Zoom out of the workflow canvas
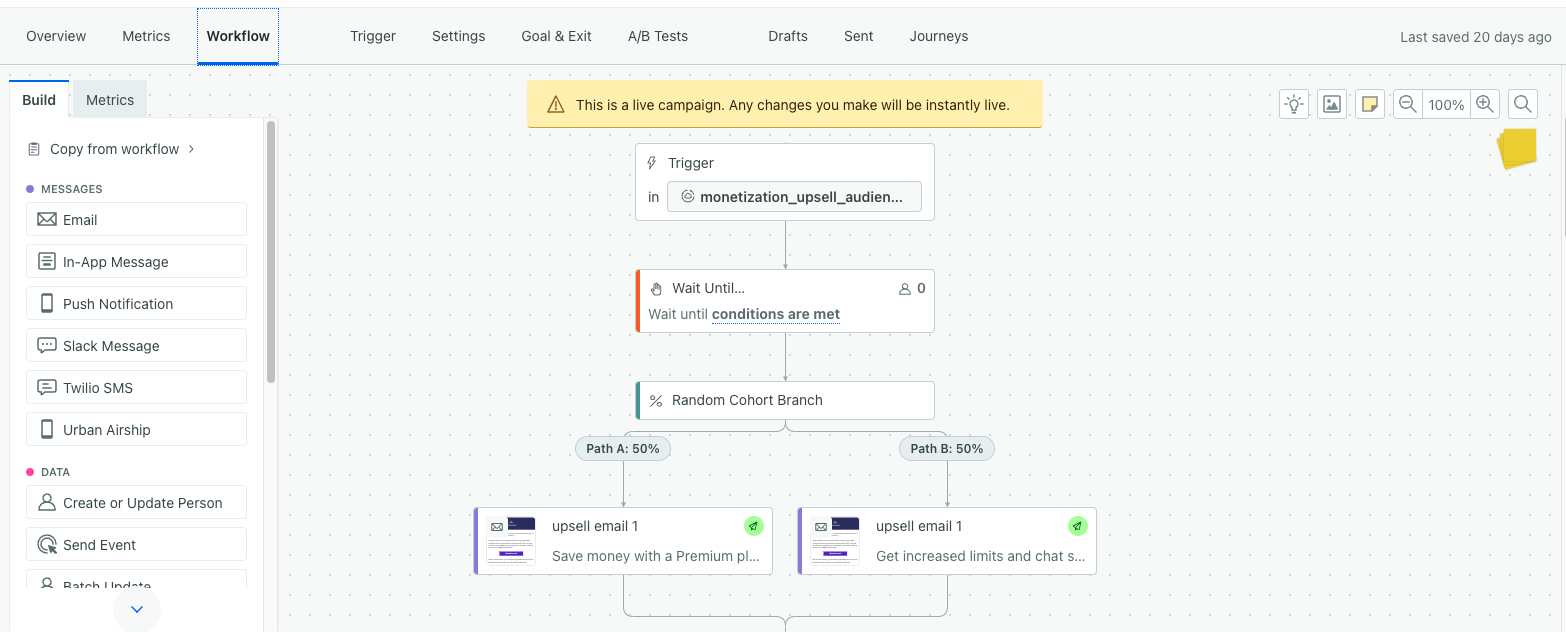The width and height of the screenshot is (1566, 632). click(1408, 104)
